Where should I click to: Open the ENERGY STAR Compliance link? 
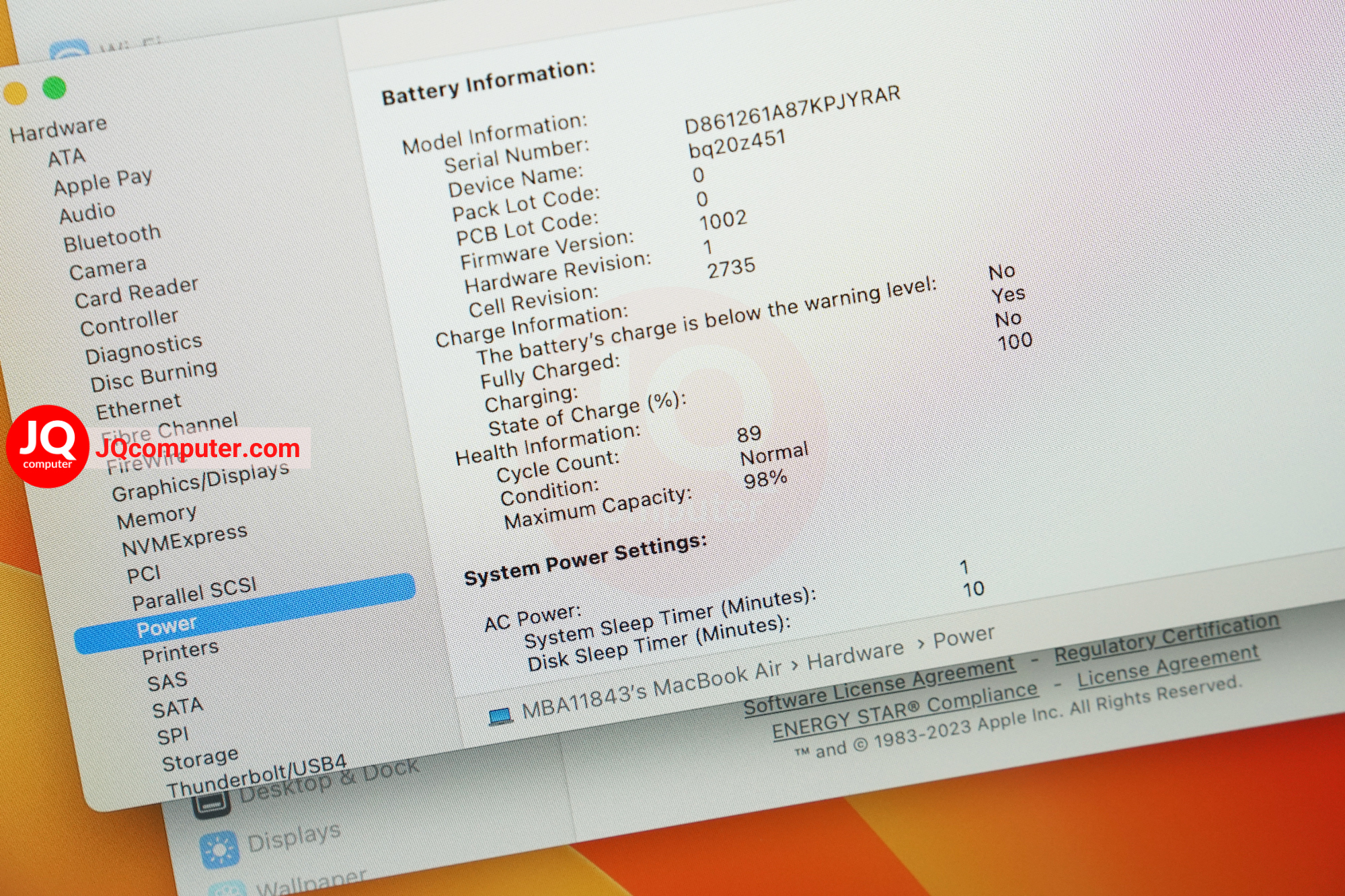(x=905, y=710)
